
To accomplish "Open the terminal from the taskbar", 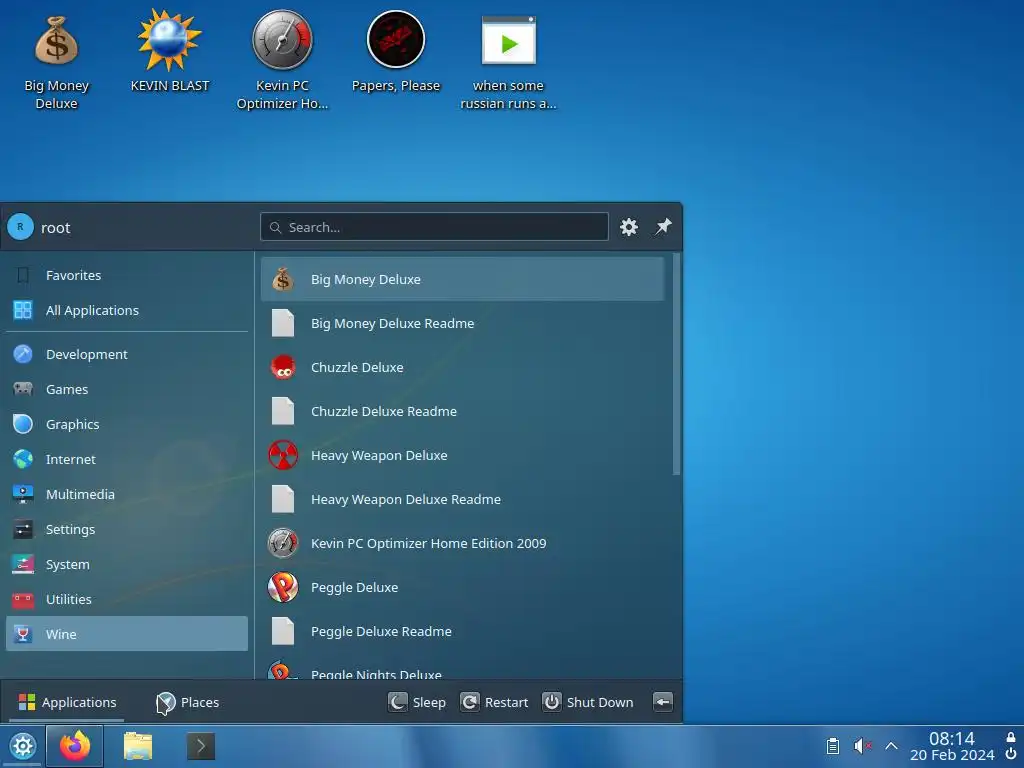I will [x=200, y=746].
